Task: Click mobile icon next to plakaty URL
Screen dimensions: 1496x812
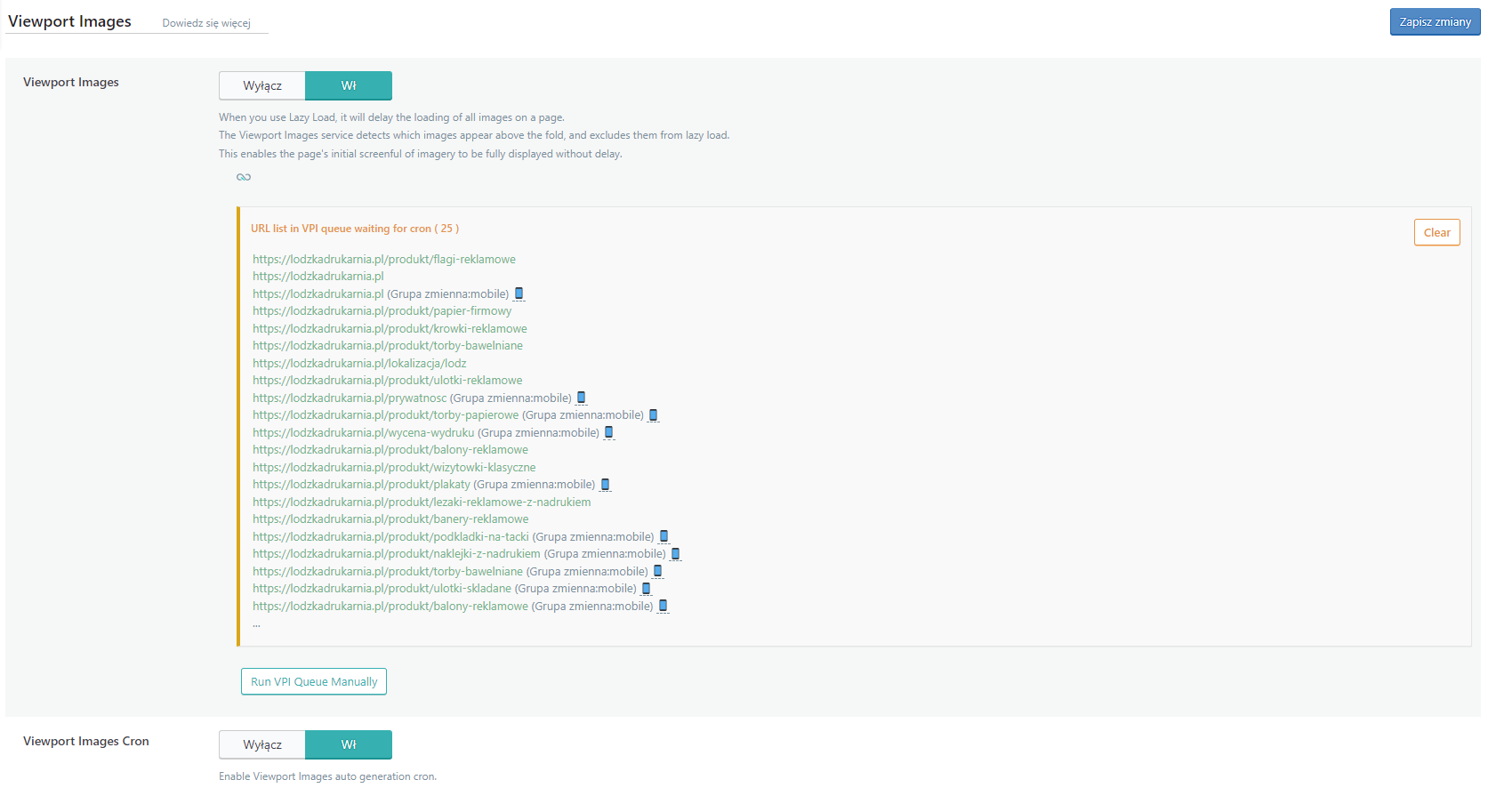Action: click(x=605, y=485)
